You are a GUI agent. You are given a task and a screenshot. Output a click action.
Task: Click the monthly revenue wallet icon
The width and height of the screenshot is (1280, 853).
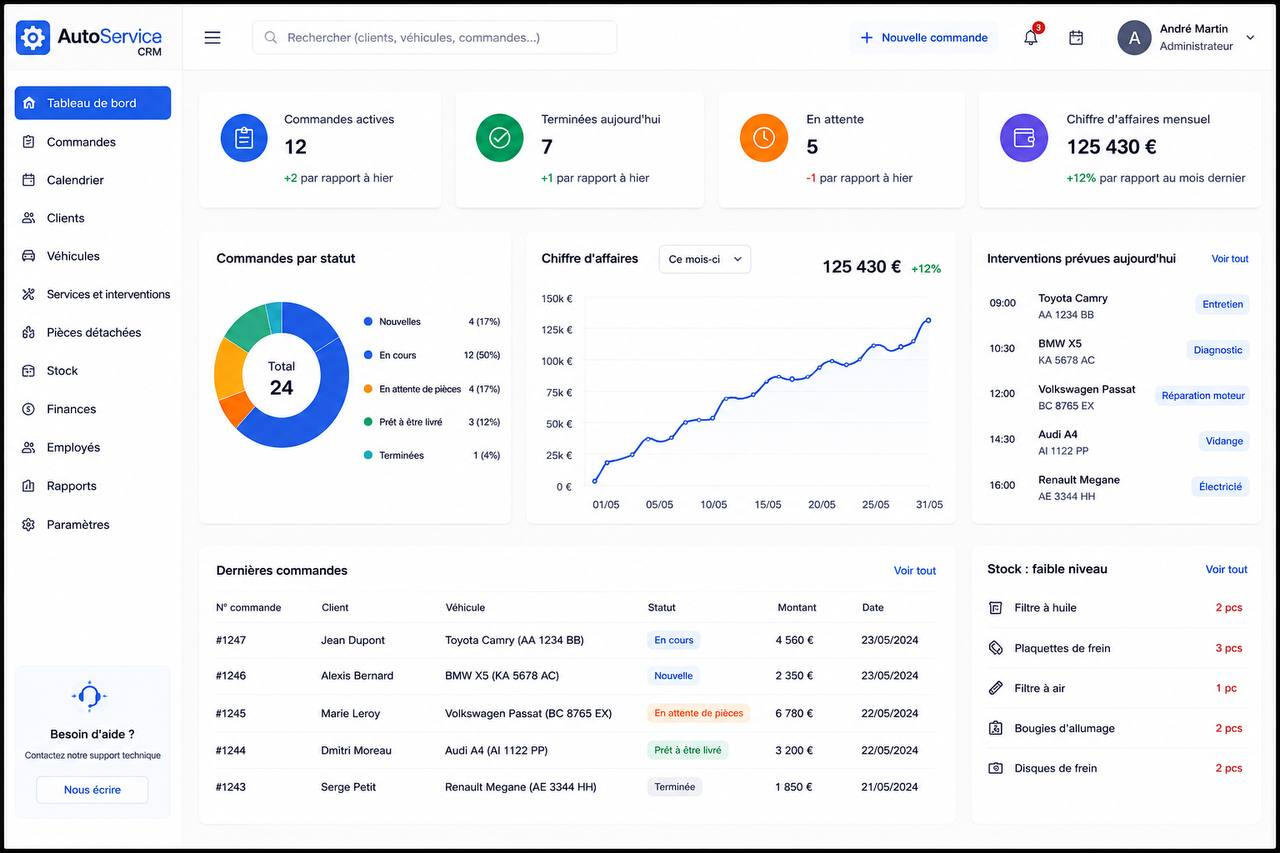click(x=1024, y=138)
